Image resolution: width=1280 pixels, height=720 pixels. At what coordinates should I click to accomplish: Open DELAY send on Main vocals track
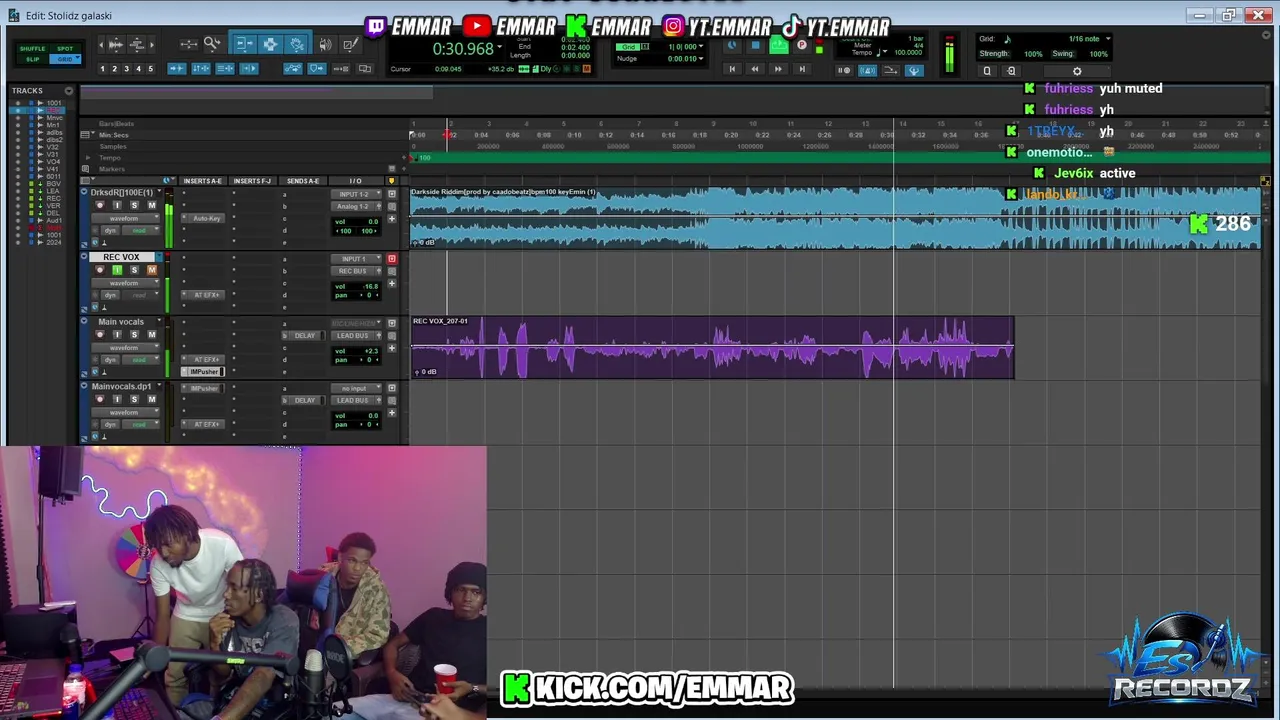[303, 336]
